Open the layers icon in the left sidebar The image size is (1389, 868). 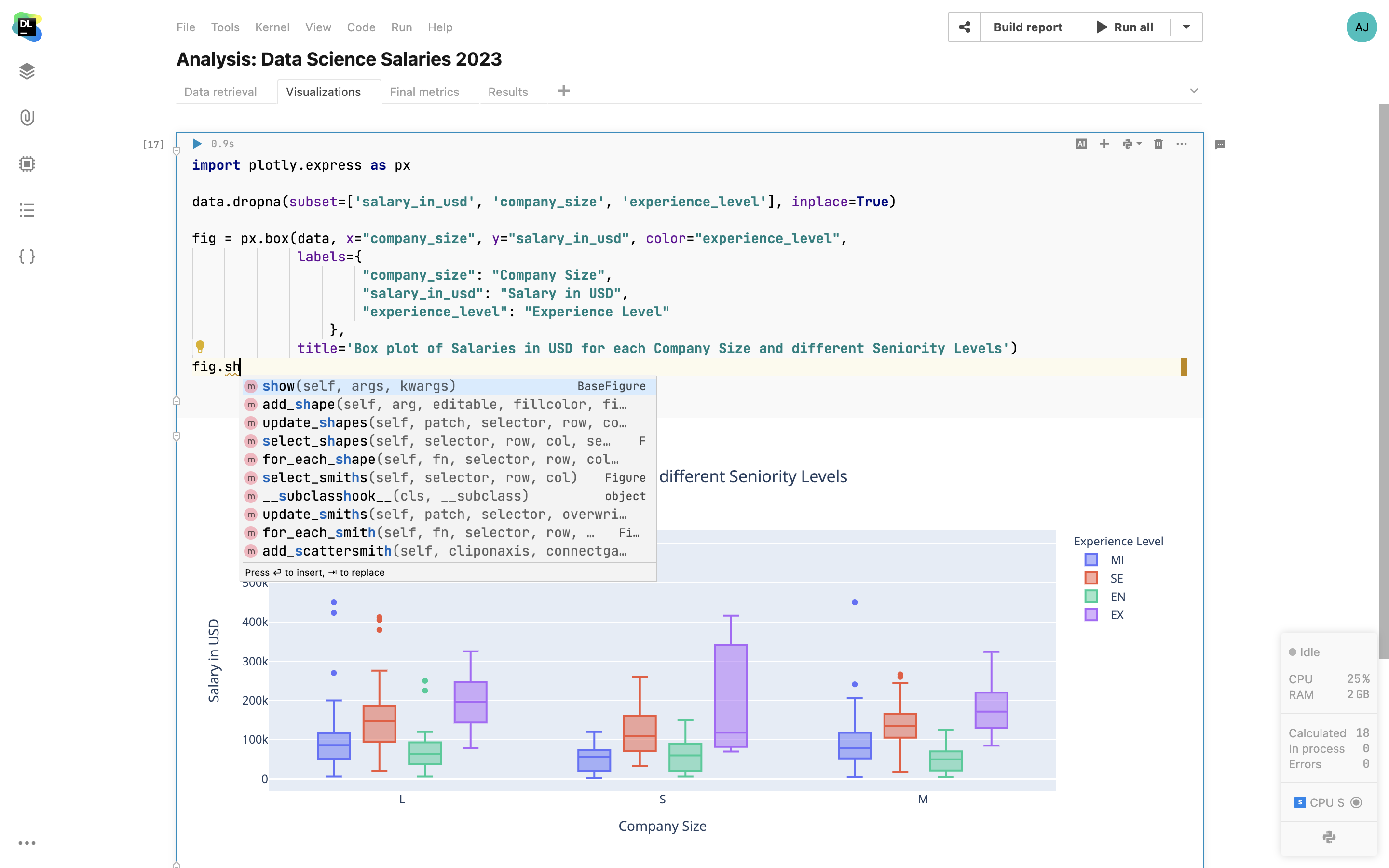pos(27,71)
